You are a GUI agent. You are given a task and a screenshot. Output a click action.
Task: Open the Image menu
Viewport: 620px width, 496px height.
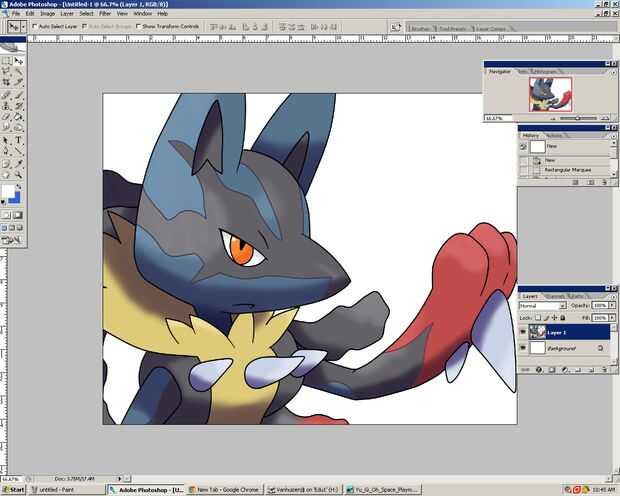[x=48, y=13]
